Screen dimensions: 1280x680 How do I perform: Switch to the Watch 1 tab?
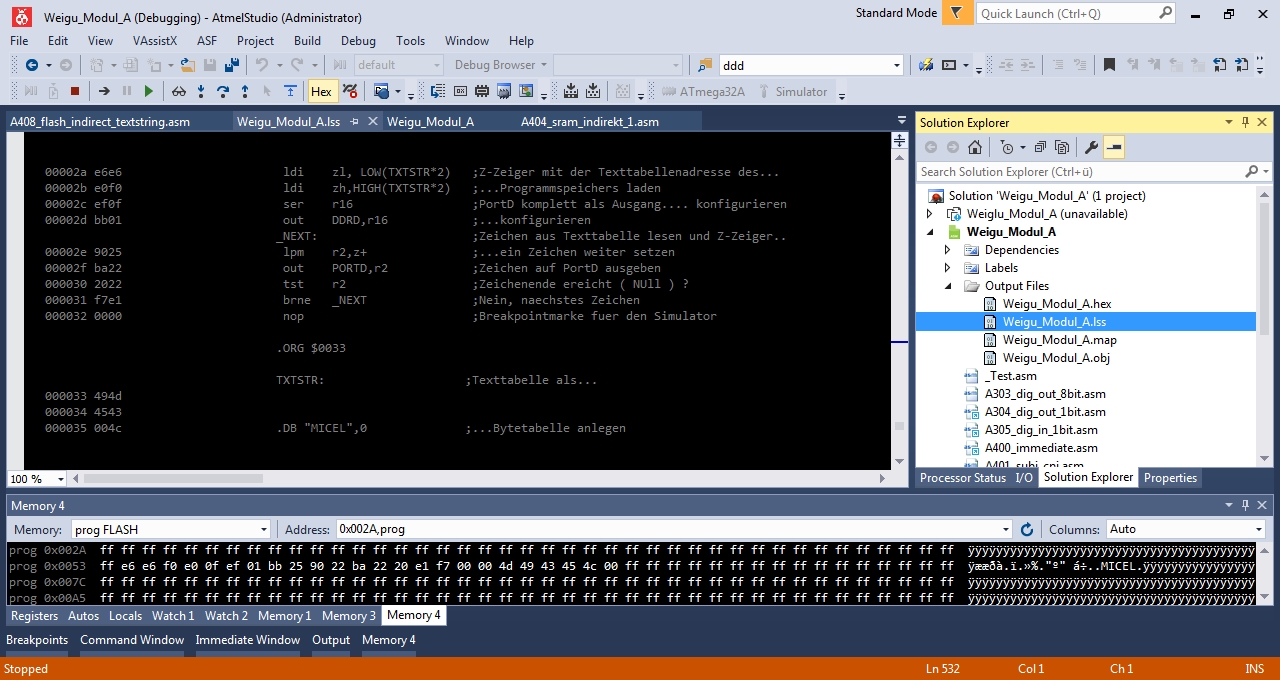pyautogui.click(x=173, y=616)
